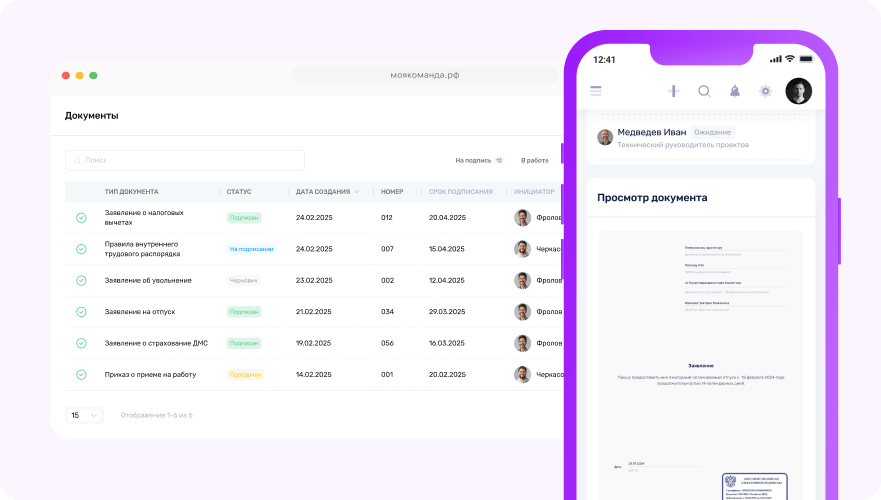This screenshot has width=881, height=500.
Task: Open notifications bell on the phone
Action: [734, 91]
